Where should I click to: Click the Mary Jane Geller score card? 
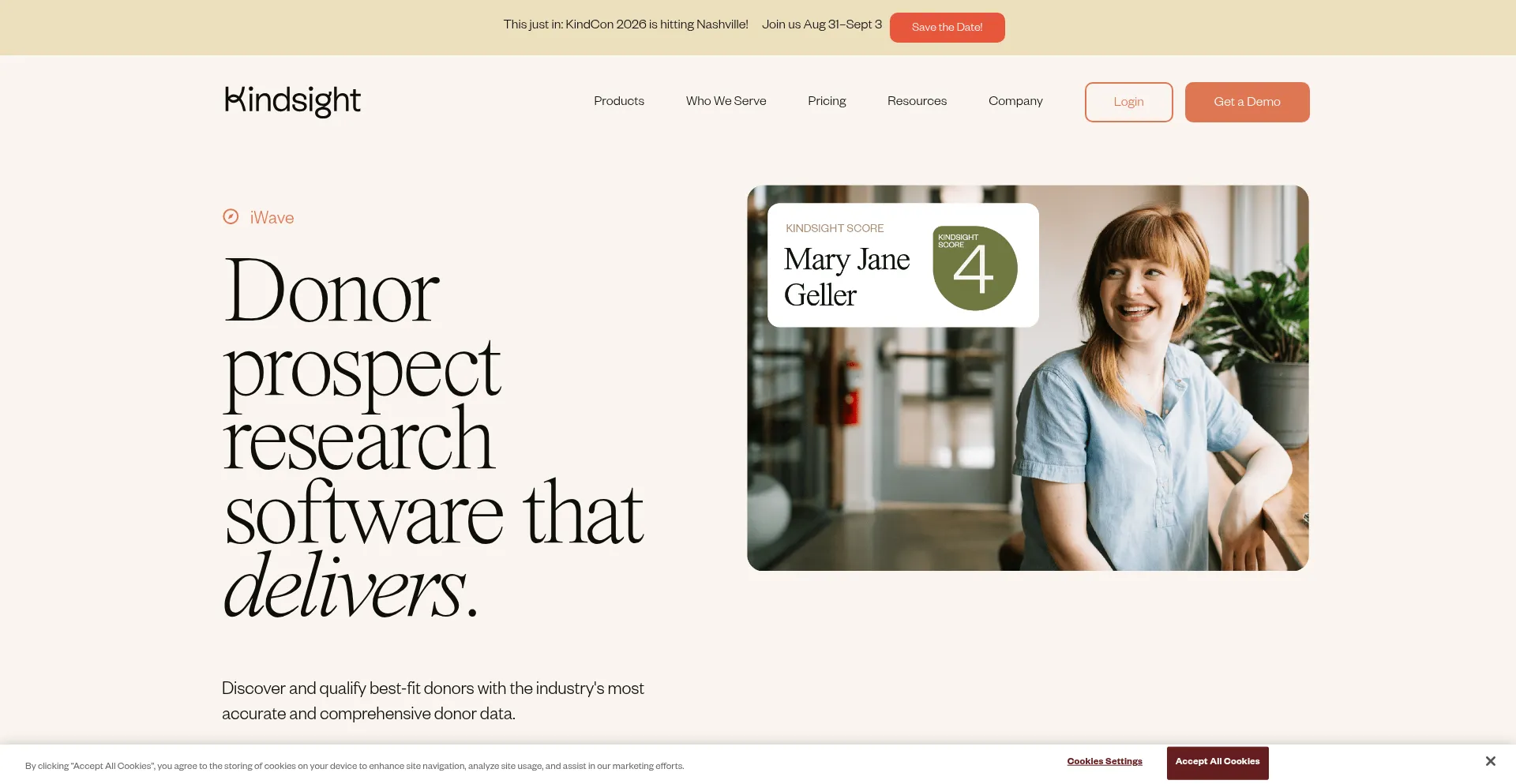coord(902,265)
